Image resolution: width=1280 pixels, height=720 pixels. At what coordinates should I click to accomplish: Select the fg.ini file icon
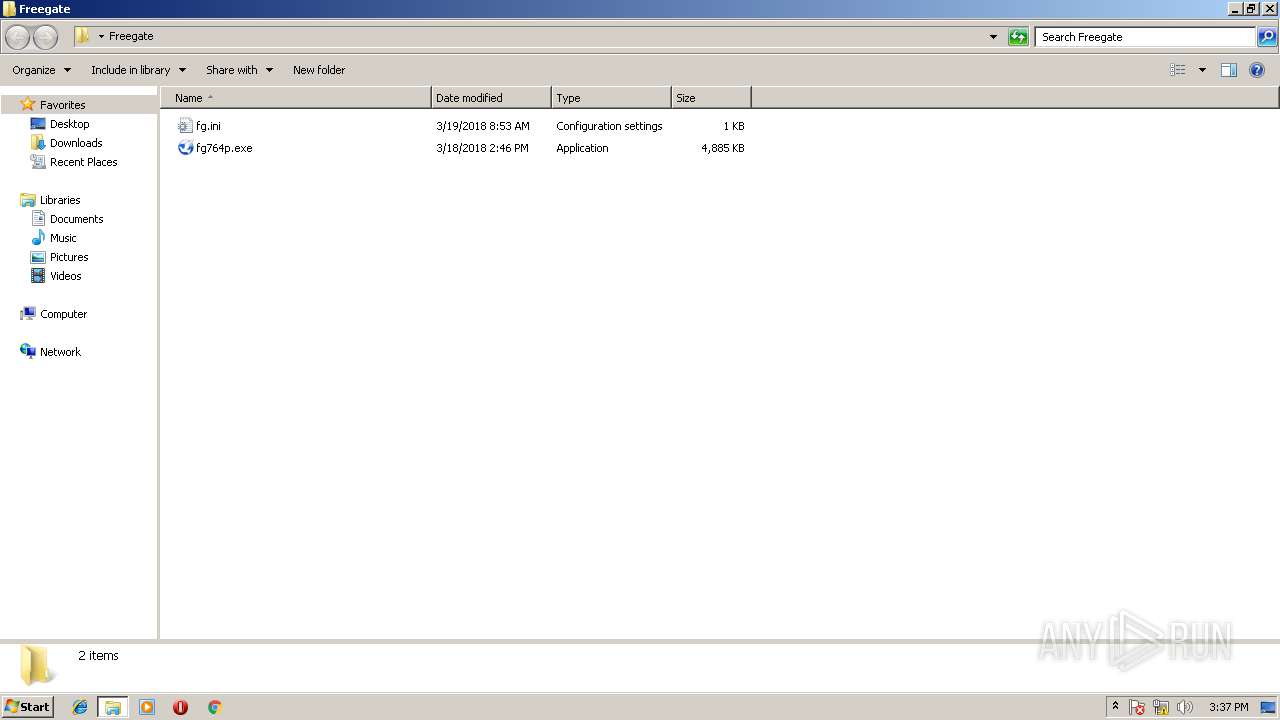[x=185, y=126]
